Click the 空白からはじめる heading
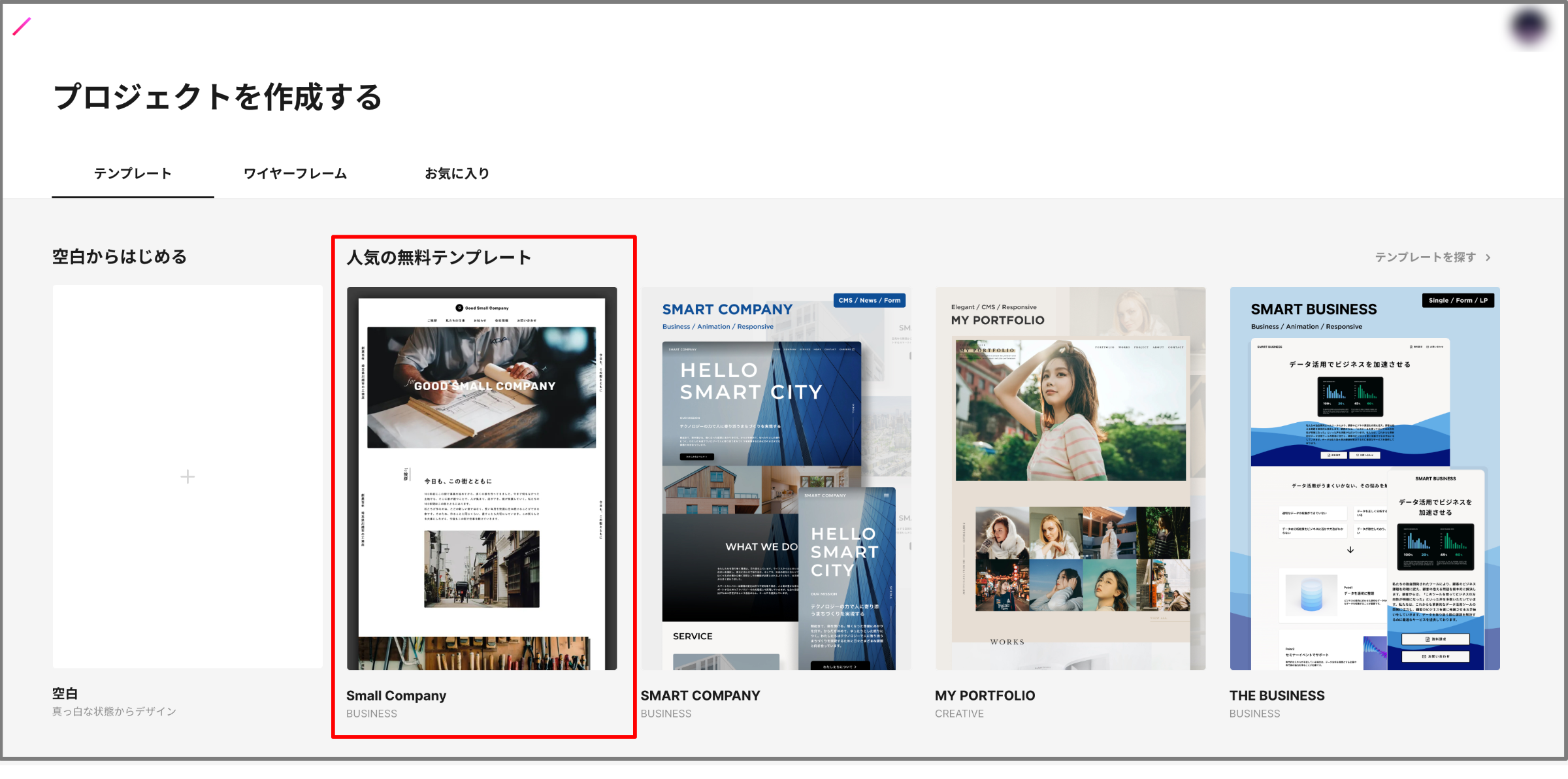The height and width of the screenshot is (779, 1568). pos(120,257)
